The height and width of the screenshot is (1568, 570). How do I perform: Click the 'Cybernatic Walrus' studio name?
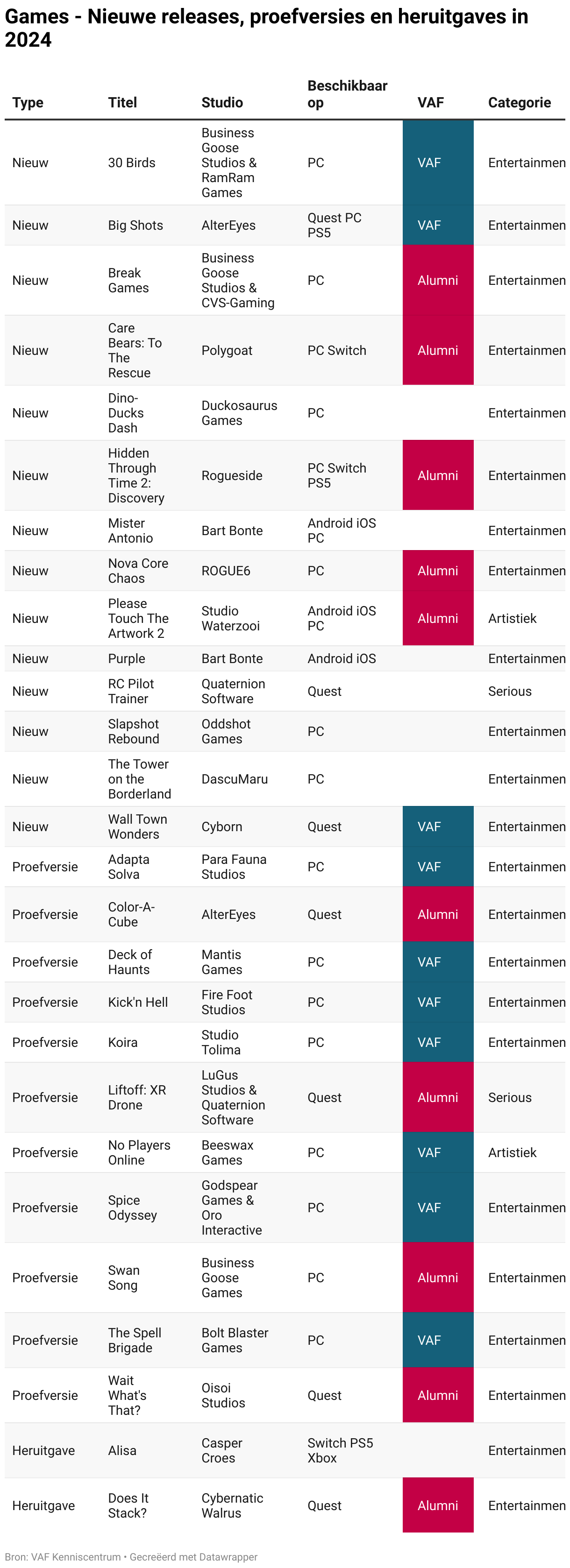click(x=232, y=1504)
